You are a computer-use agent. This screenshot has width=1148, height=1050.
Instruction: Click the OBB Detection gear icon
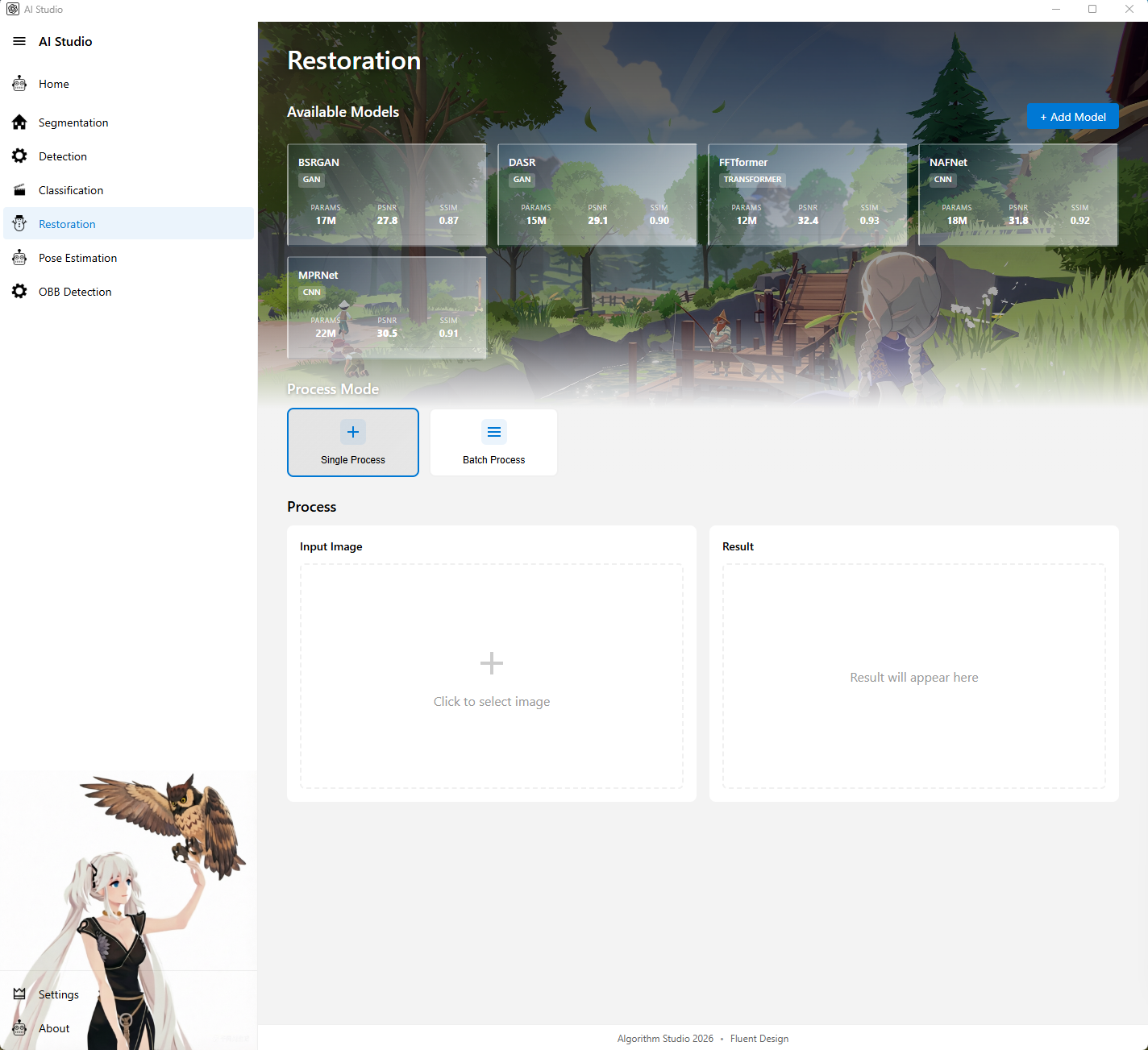19,292
